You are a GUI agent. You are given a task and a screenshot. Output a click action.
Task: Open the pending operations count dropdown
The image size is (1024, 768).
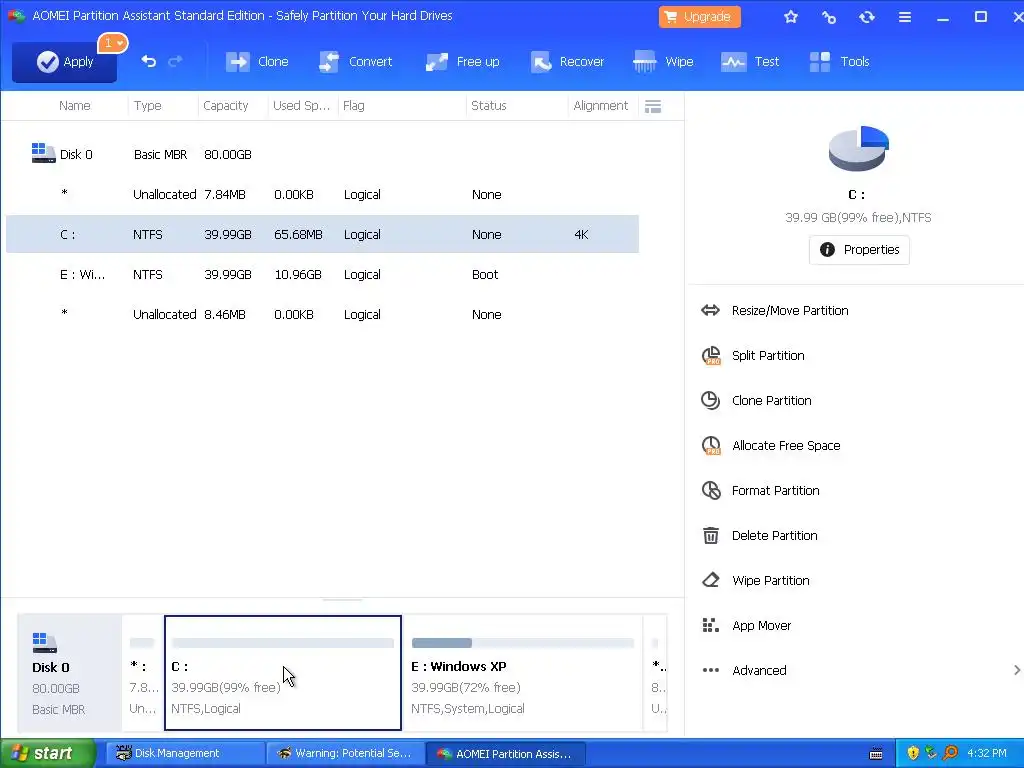click(113, 43)
